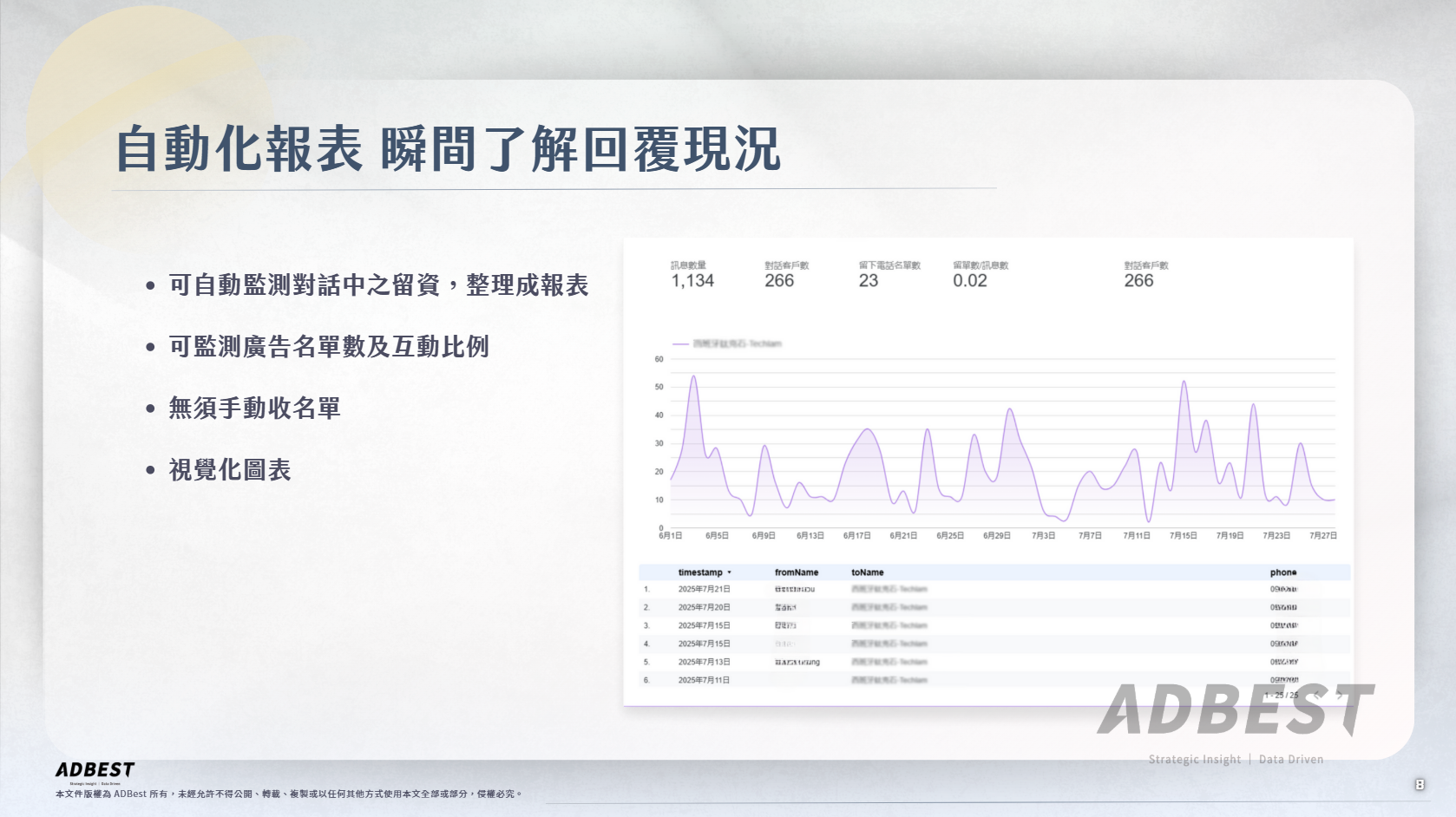Click the 6月1日 label on chart axis

[x=671, y=536]
